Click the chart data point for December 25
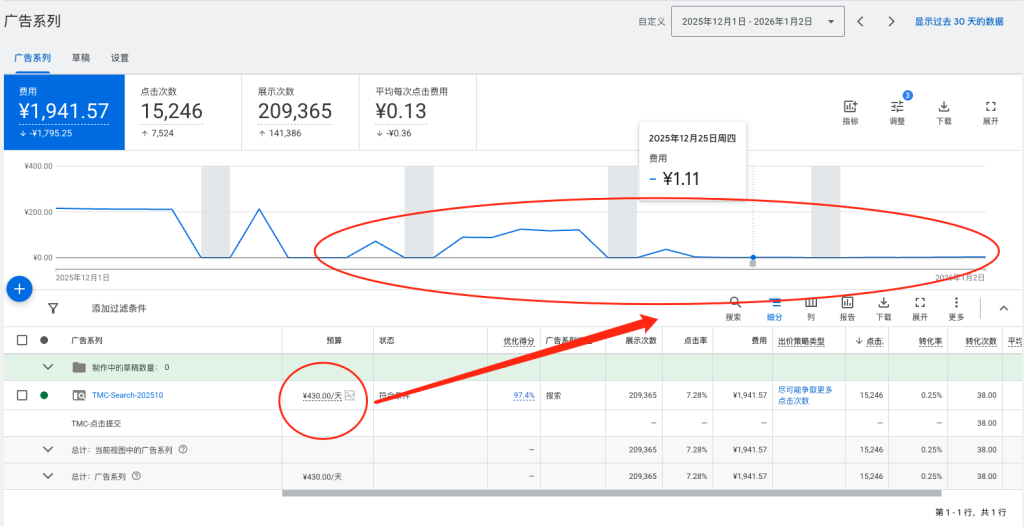Image resolution: width=1024 pixels, height=527 pixels. 753,257
